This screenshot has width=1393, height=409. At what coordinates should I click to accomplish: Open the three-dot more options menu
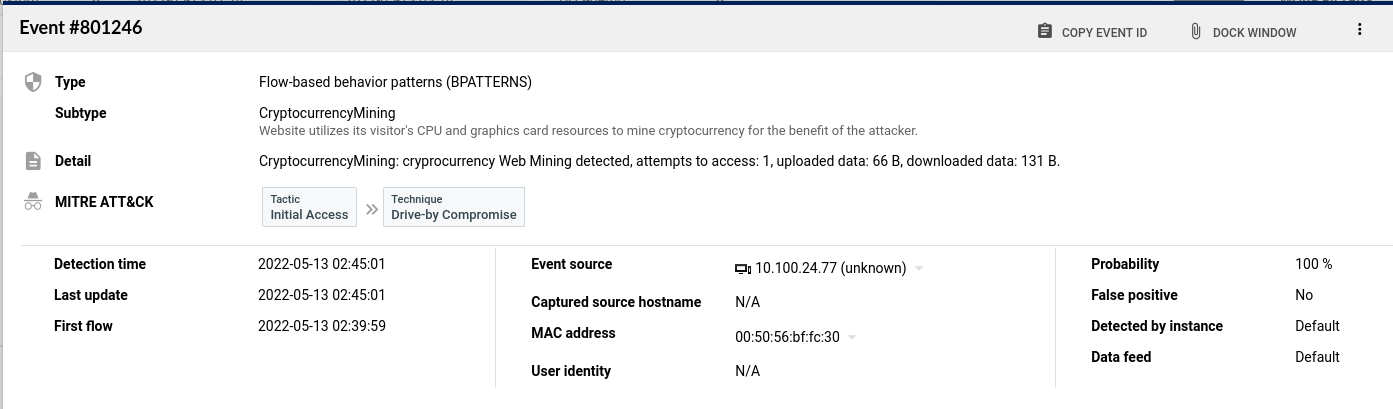click(x=1359, y=30)
